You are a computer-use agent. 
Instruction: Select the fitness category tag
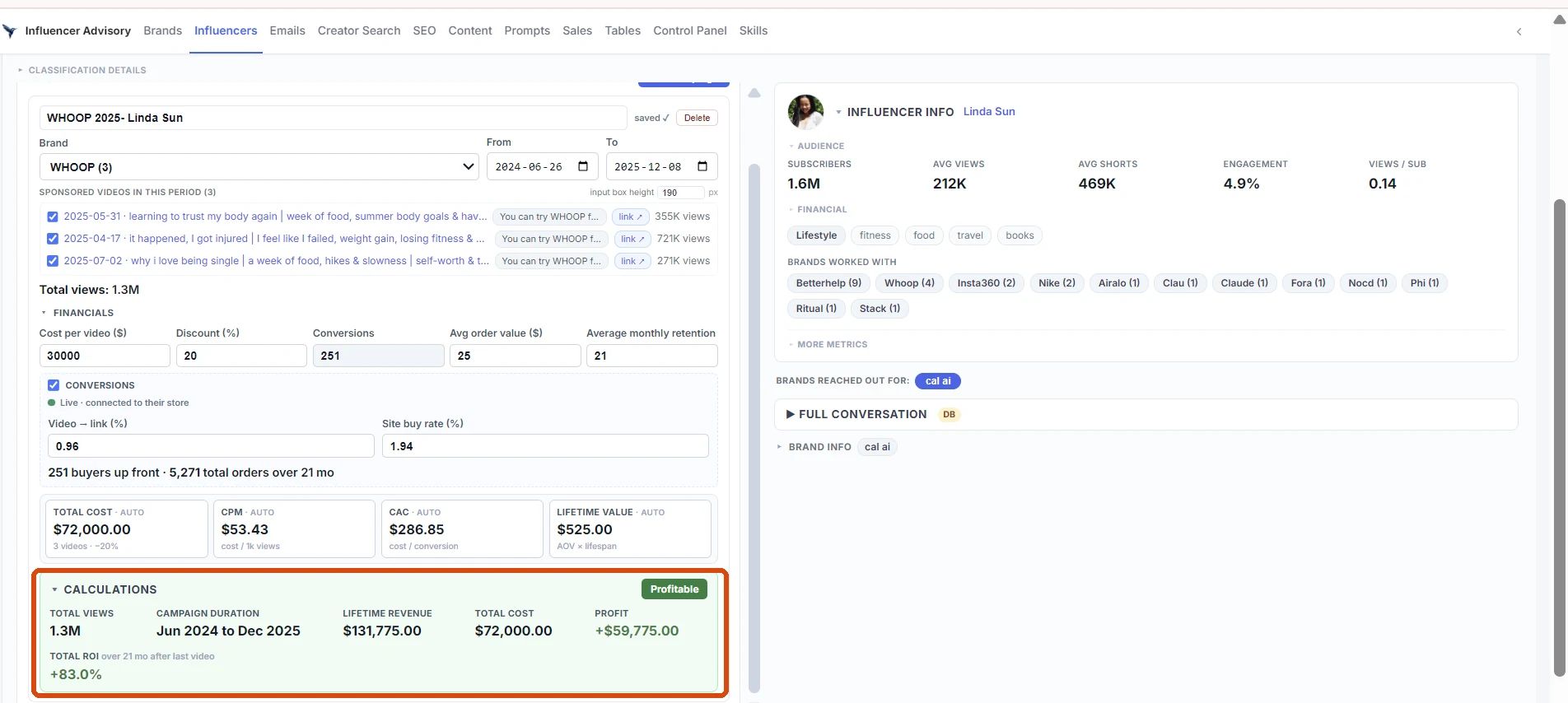pyautogui.click(x=875, y=235)
